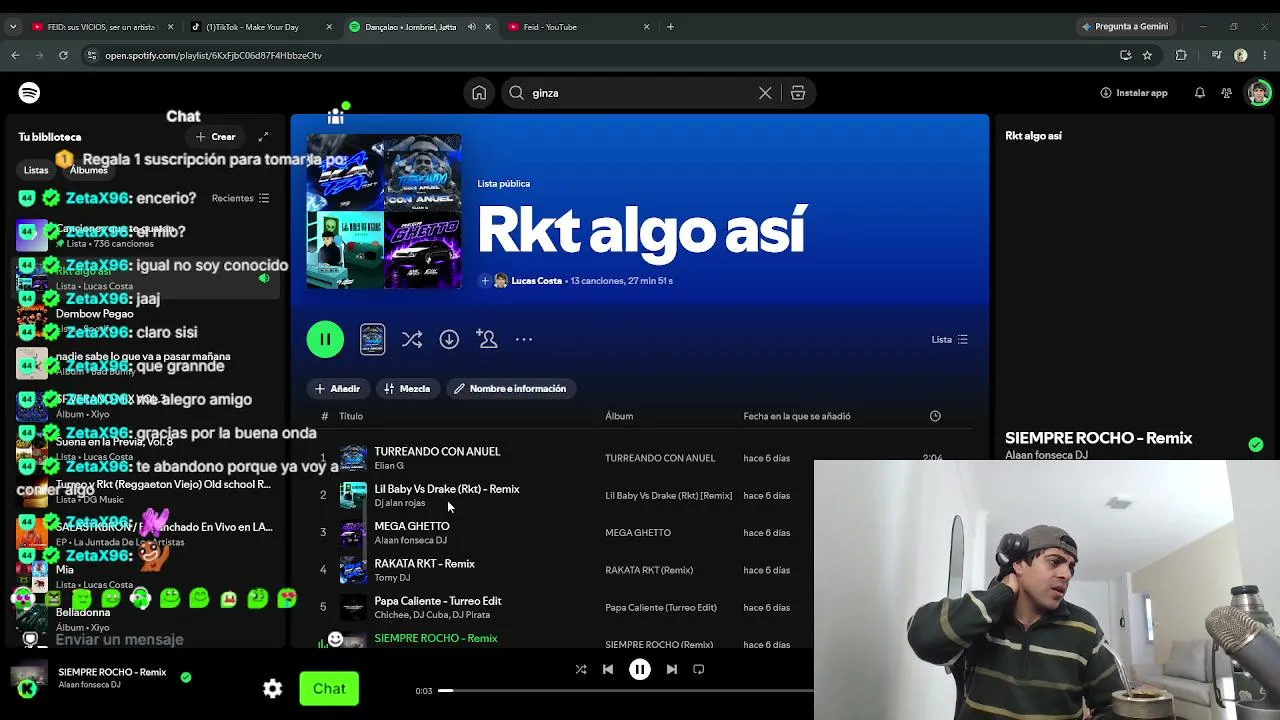Reload the current page

click(x=63, y=55)
